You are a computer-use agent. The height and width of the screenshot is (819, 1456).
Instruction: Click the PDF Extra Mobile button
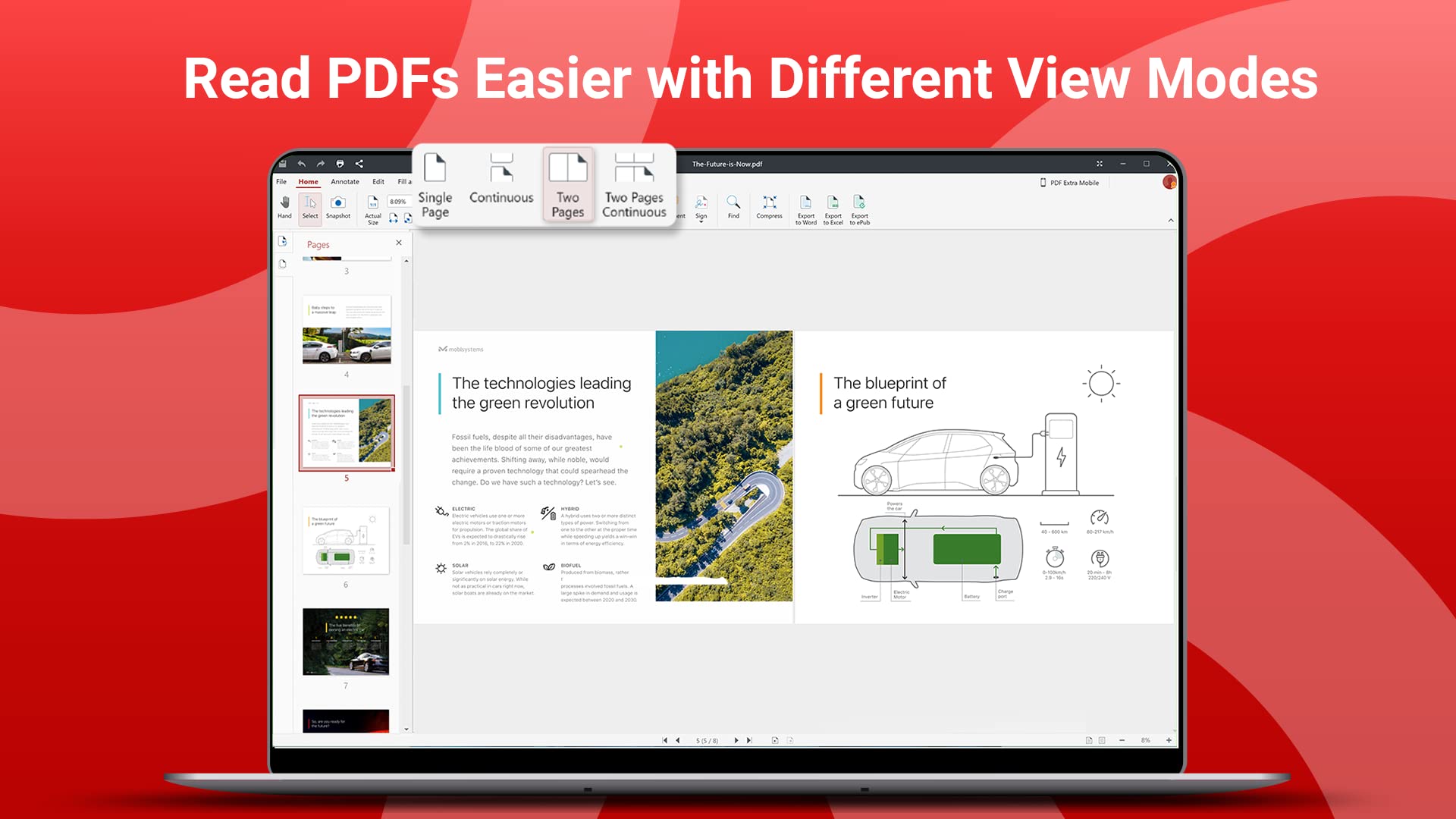pos(1071,183)
